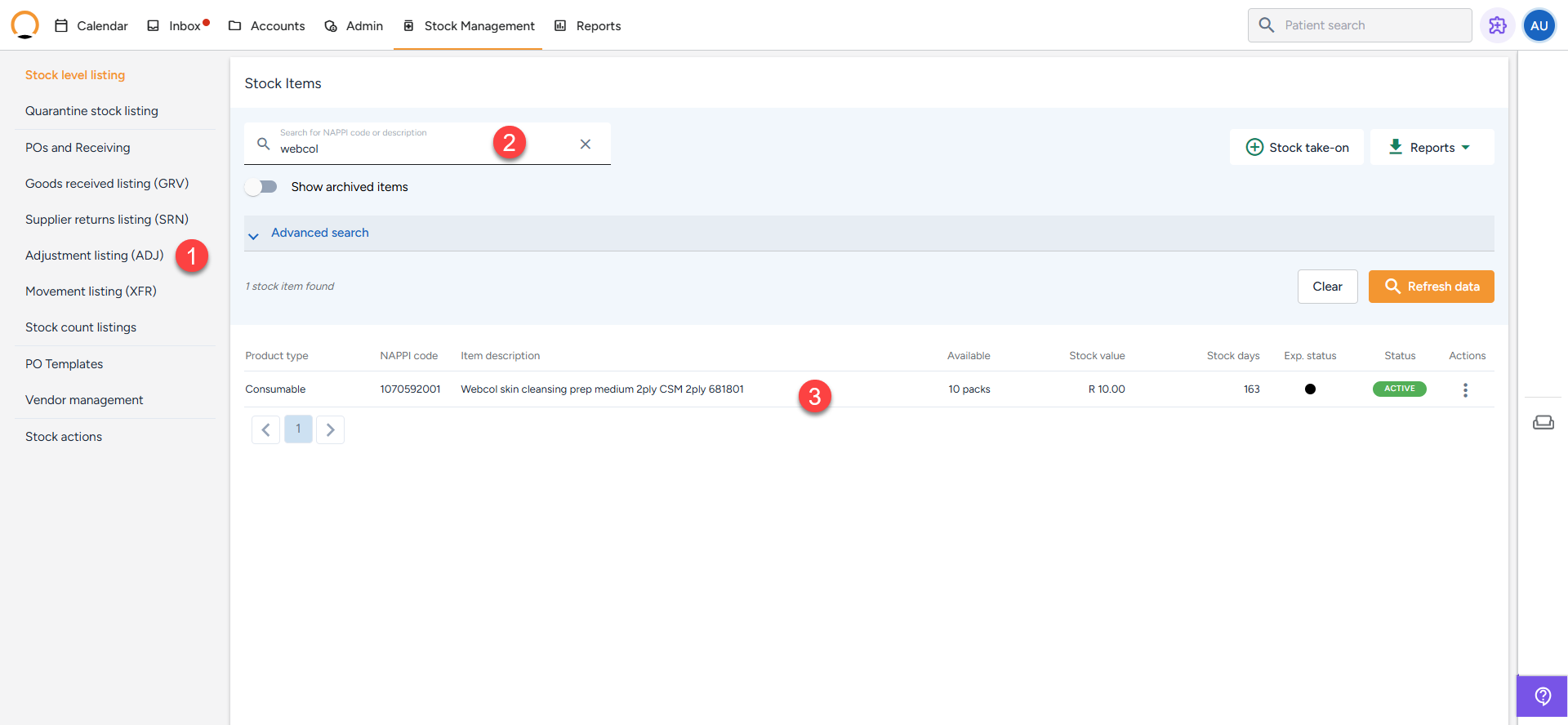The height and width of the screenshot is (725, 1568).
Task: Clear the webcol search text with X
Action: coord(585,145)
